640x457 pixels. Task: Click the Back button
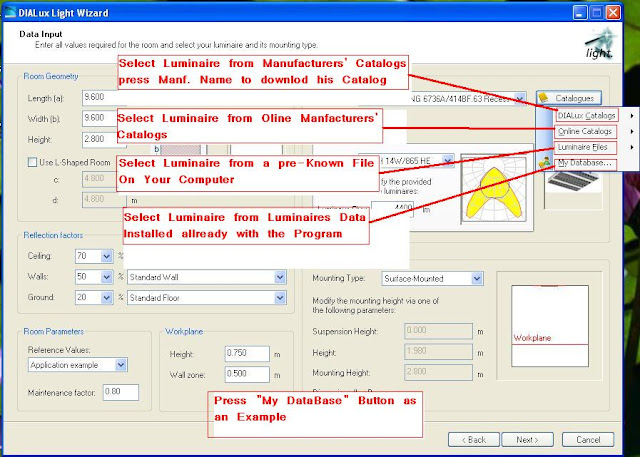pyautogui.click(x=473, y=440)
